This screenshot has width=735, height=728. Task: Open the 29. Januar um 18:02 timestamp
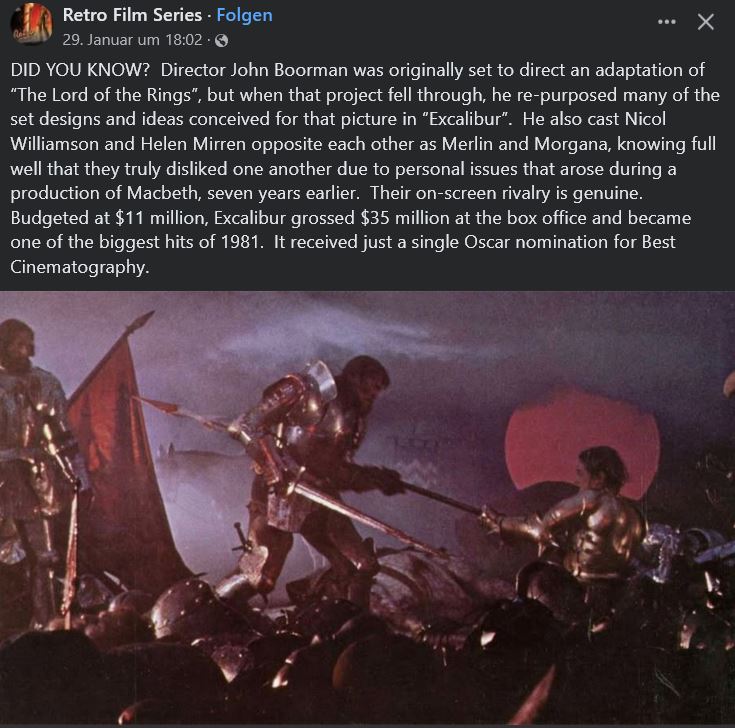(x=132, y=41)
